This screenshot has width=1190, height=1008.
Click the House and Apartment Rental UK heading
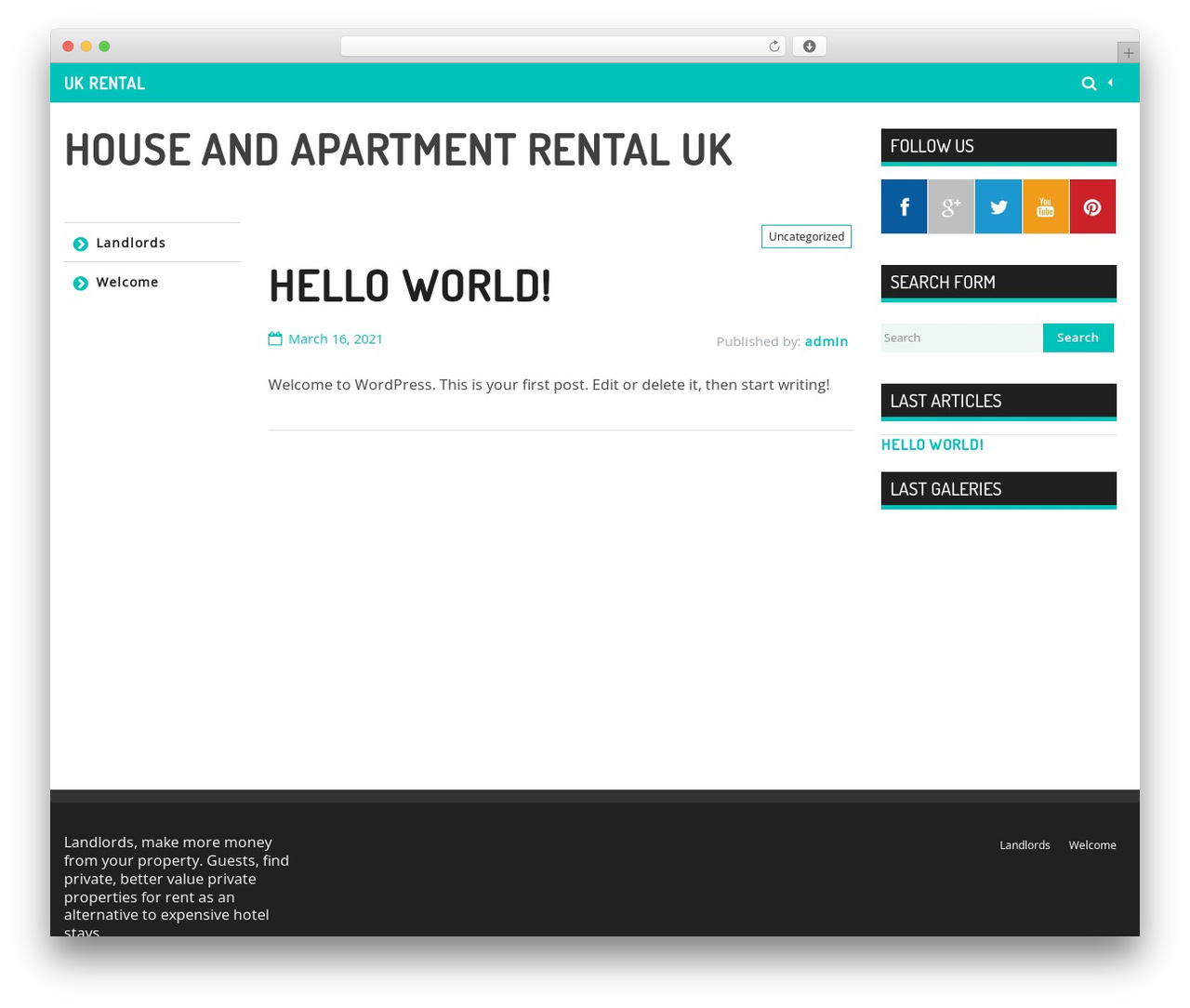pos(398,150)
